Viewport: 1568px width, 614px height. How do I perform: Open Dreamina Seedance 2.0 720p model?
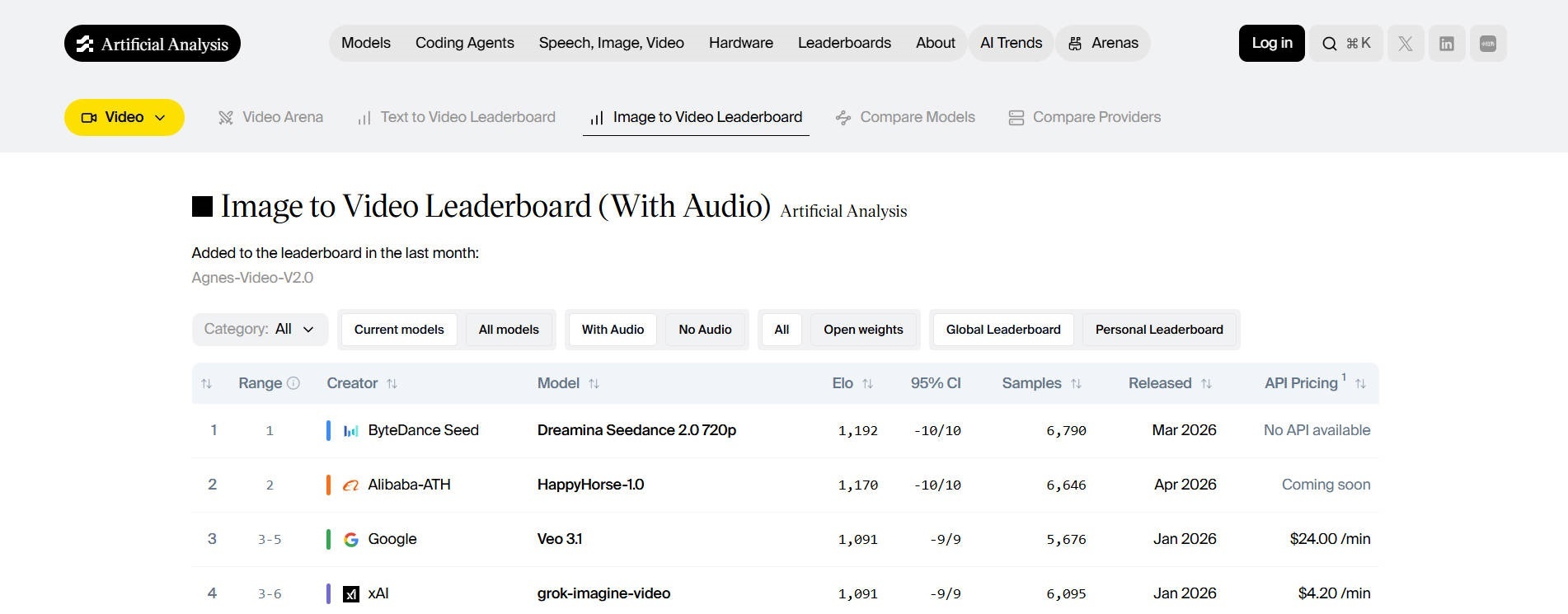click(x=636, y=430)
